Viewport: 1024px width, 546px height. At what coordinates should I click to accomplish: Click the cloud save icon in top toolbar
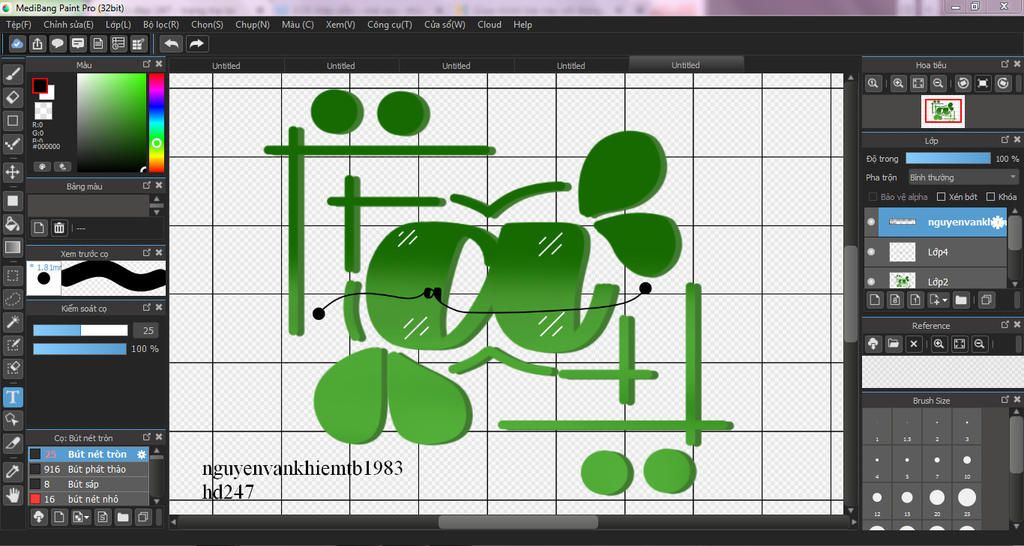[x=18, y=44]
